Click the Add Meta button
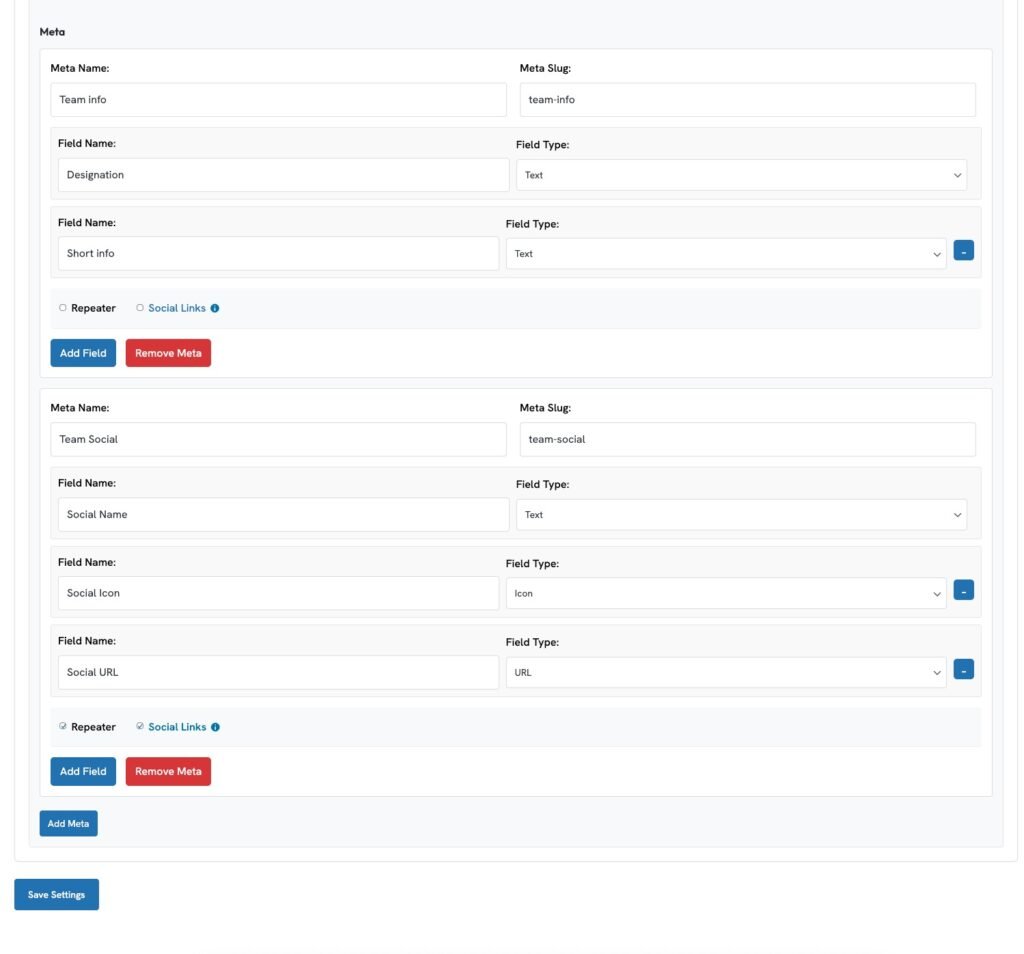Image resolution: width=1024 pixels, height=954 pixels. 68,823
